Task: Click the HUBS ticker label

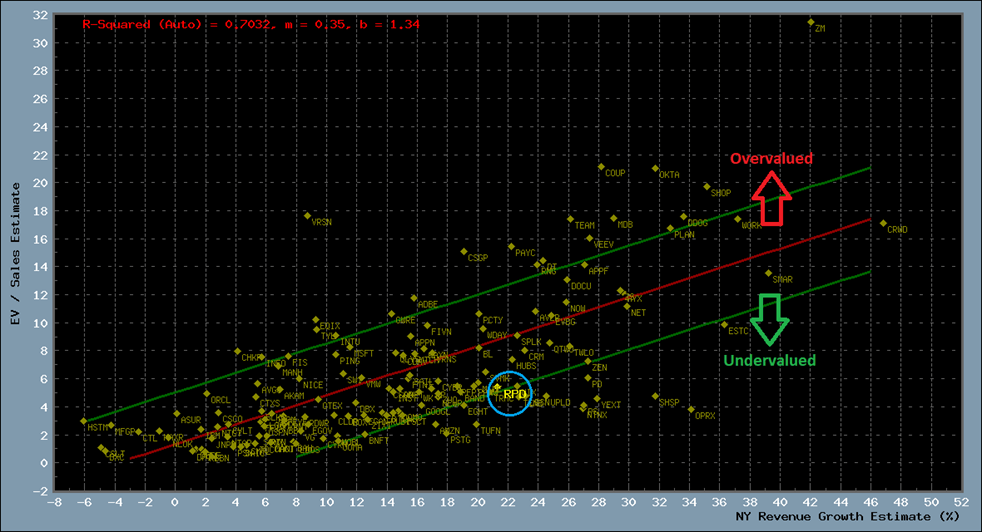Action: (x=526, y=366)
